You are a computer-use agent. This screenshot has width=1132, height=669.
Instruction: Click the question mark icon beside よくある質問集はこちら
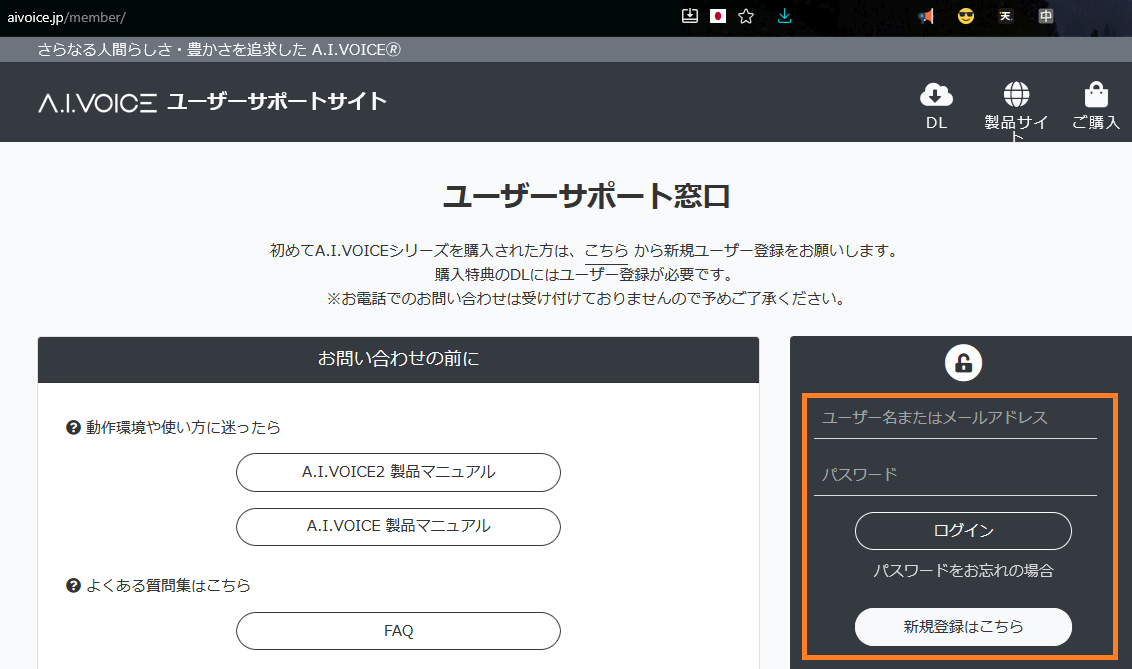tap(73, 585)
